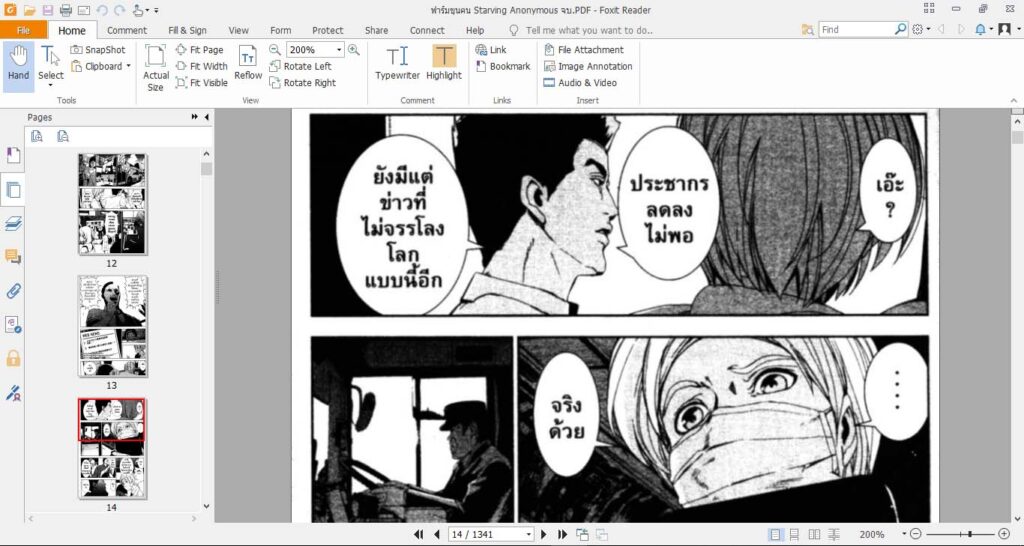This screenshot has width=1024, height=546.
Task: Undo the last action
Action: [102, 10]
